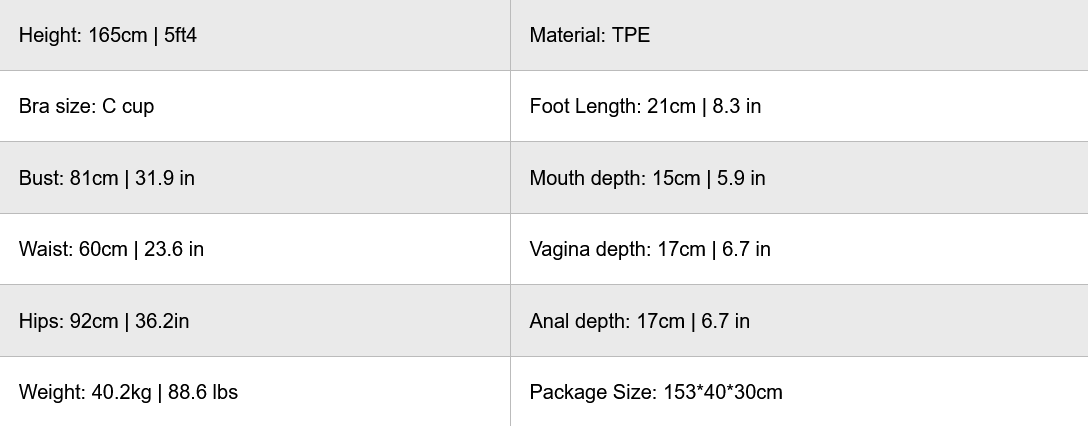The image size is (1088, 426).
Task: Click the Mouth depth 15cm cell
Action: [x=798, y=178]
